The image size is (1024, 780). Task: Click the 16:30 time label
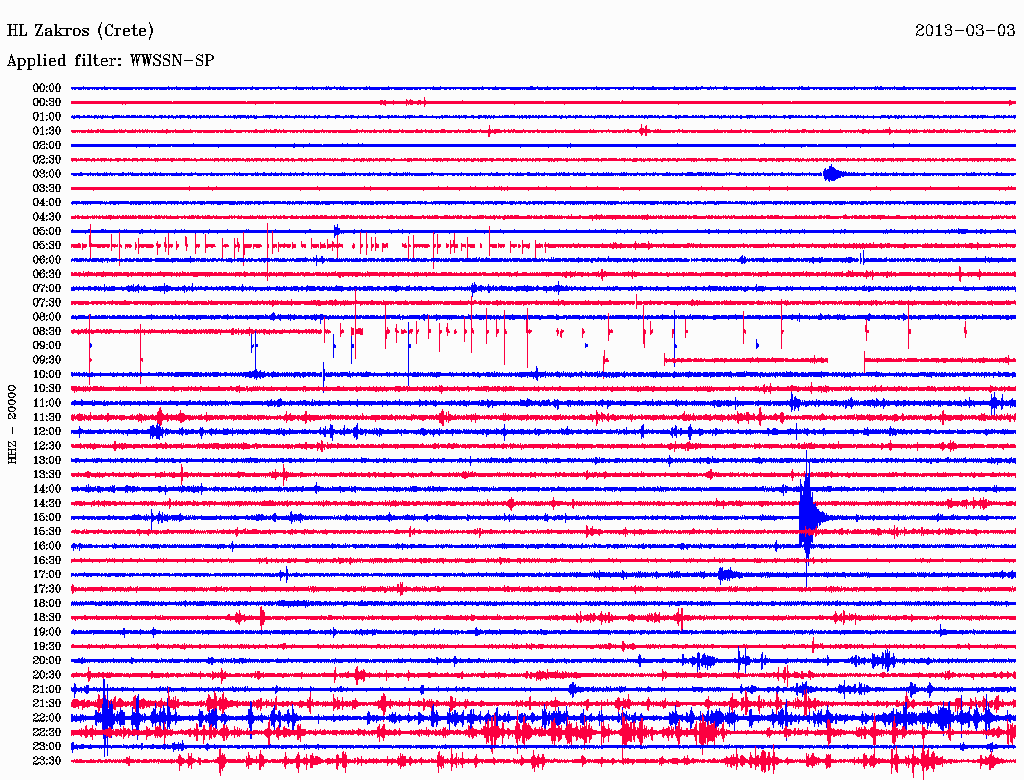coord(47,561)
